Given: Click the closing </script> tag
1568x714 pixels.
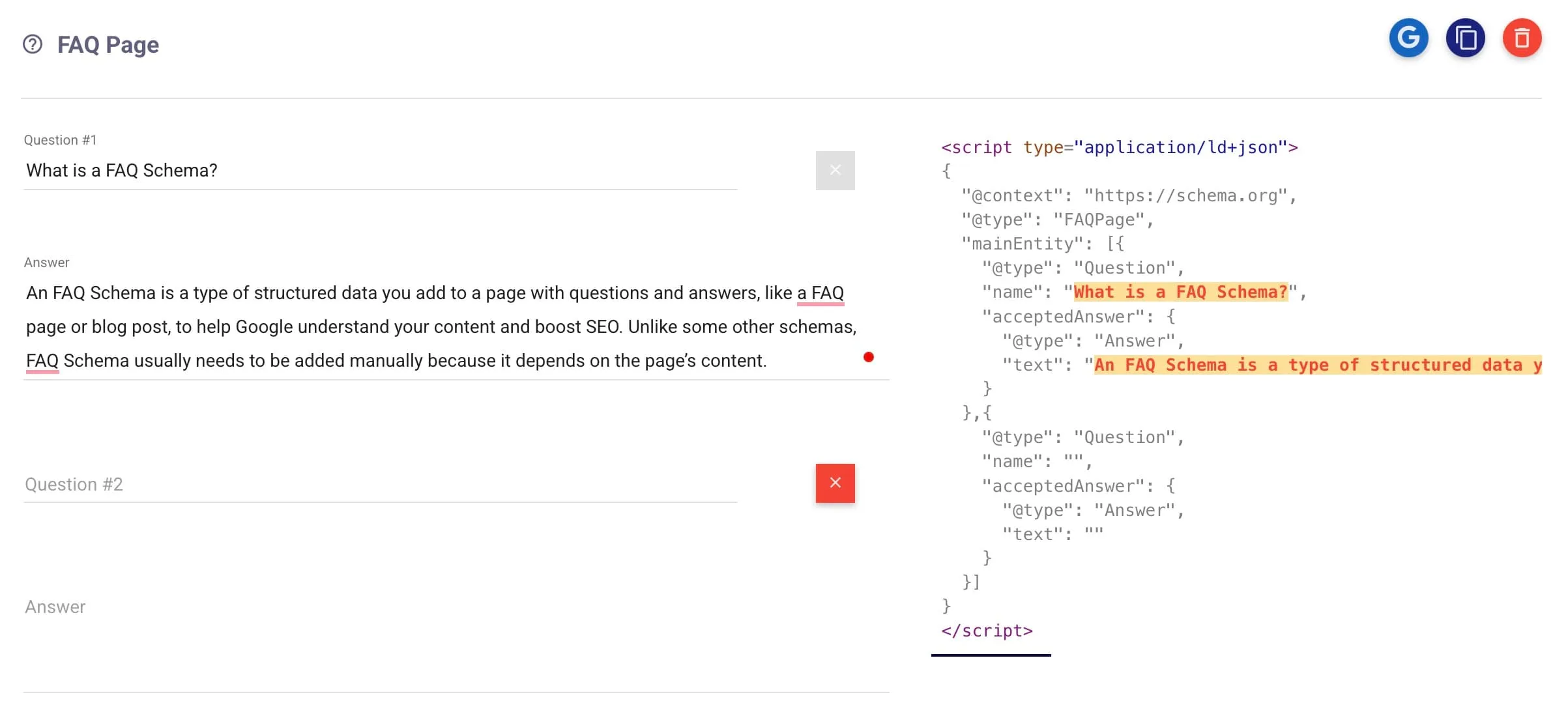Looking at the screenshot, I should [987, 631].
